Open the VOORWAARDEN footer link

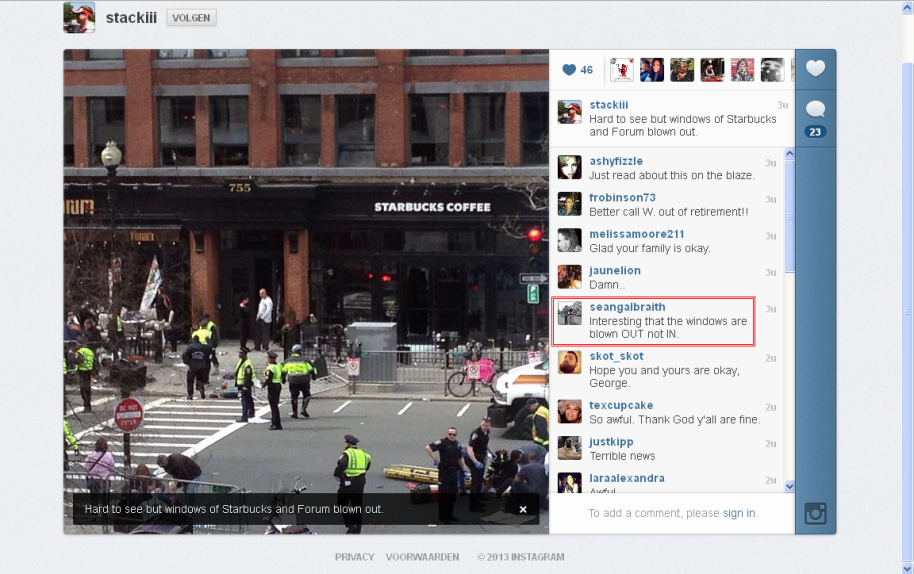[x=422, y=557]
